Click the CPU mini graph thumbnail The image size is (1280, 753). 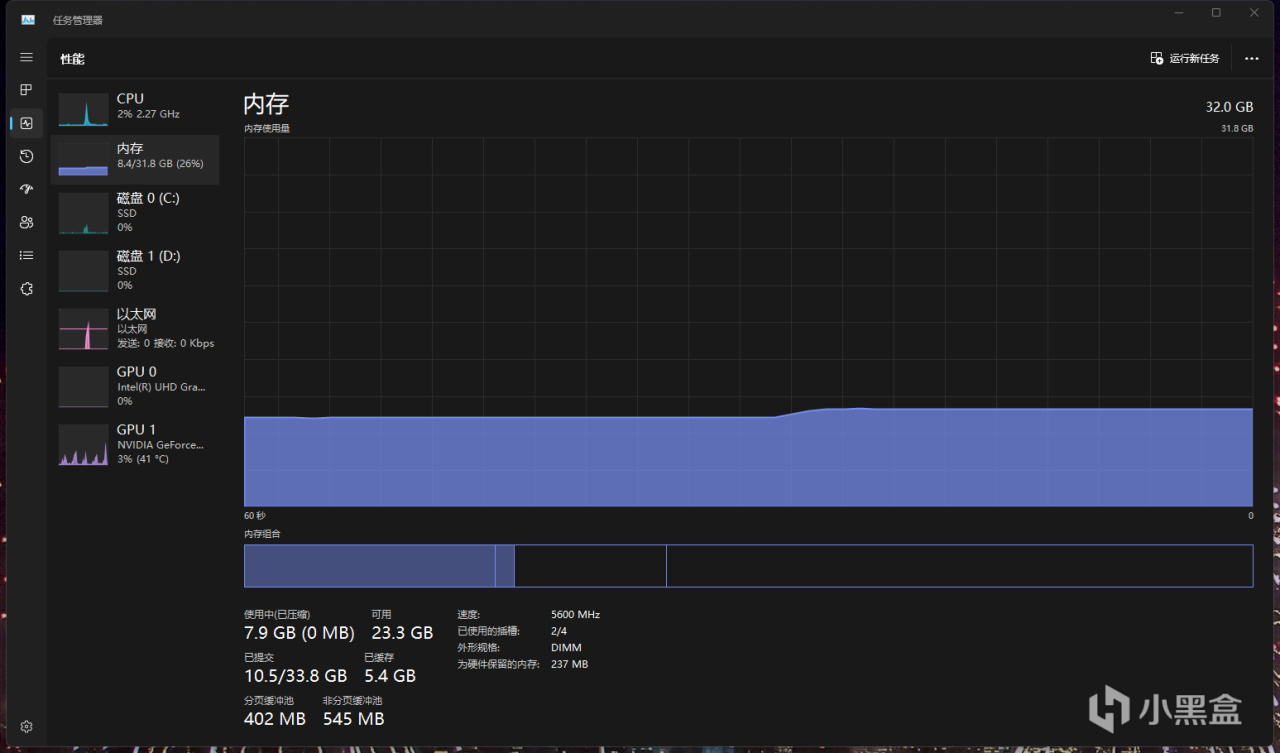[x=83, y=109]
